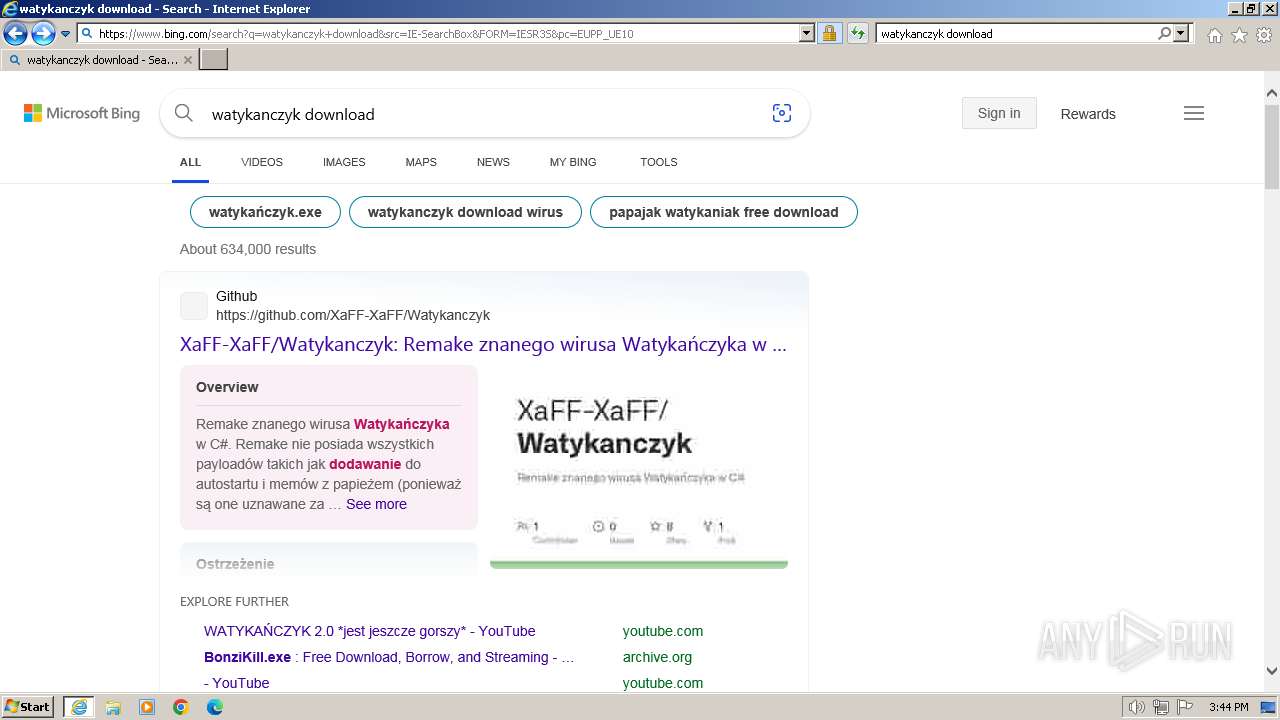The width and height of the screenshot is (1280, 720).
Task: Open the MY BING tab
Action: point(573,162)
